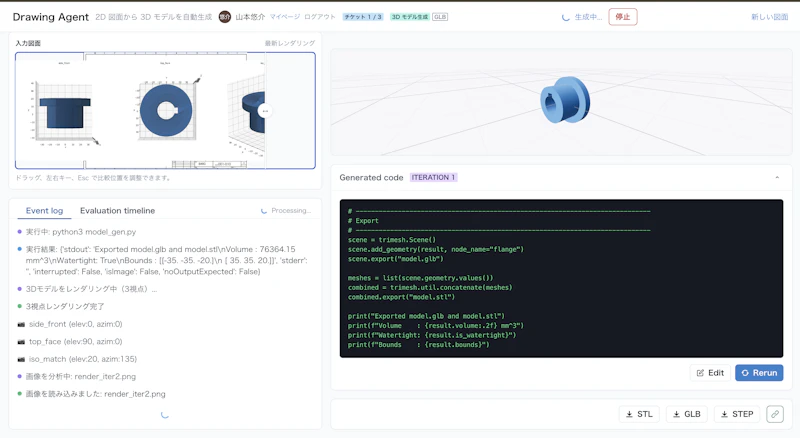Select the 3視点レンダリング完了 log entry
Screen dimensions: 800x438
pos(65,306)
